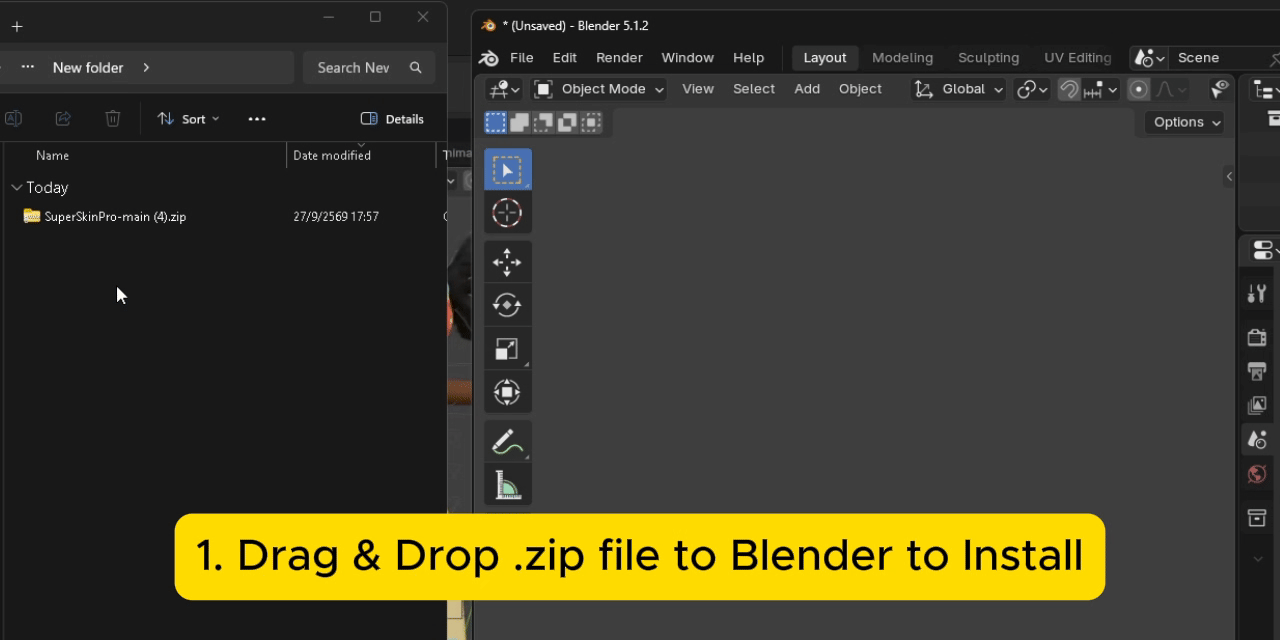Open the selectability and visibility dropdown
The width and height of the screenshot is (1280, 640).
point(1220,89)
